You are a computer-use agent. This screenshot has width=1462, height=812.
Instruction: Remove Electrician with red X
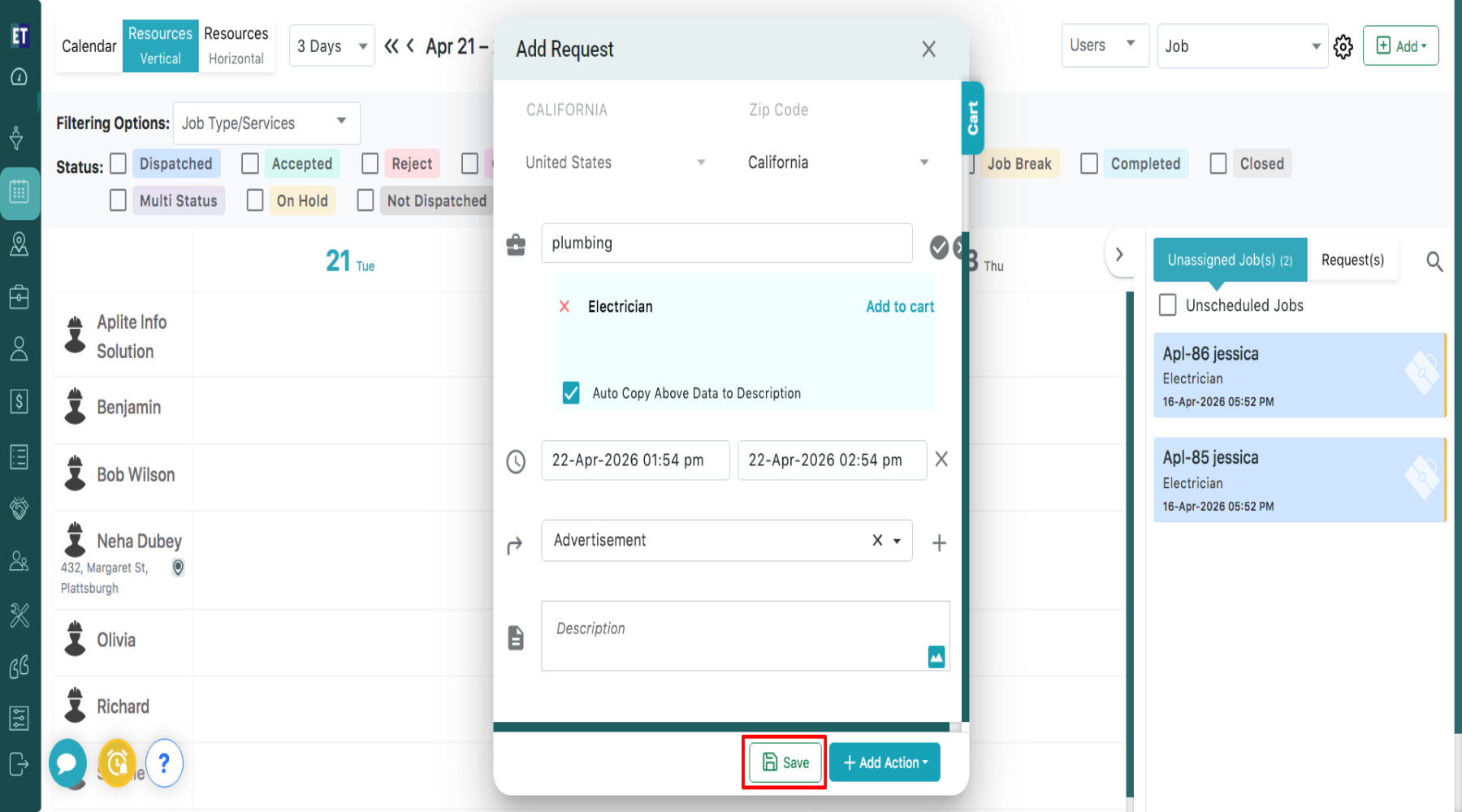(564, 307)
